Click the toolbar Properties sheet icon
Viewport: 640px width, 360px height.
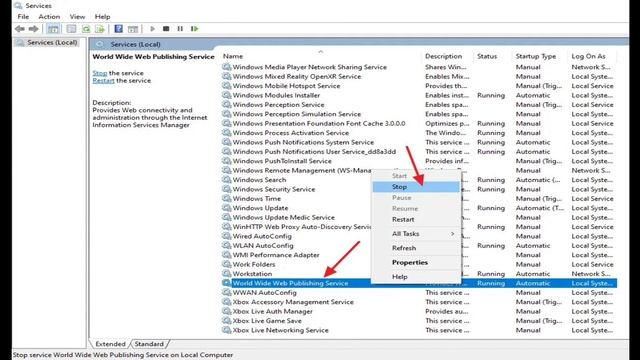71,29
